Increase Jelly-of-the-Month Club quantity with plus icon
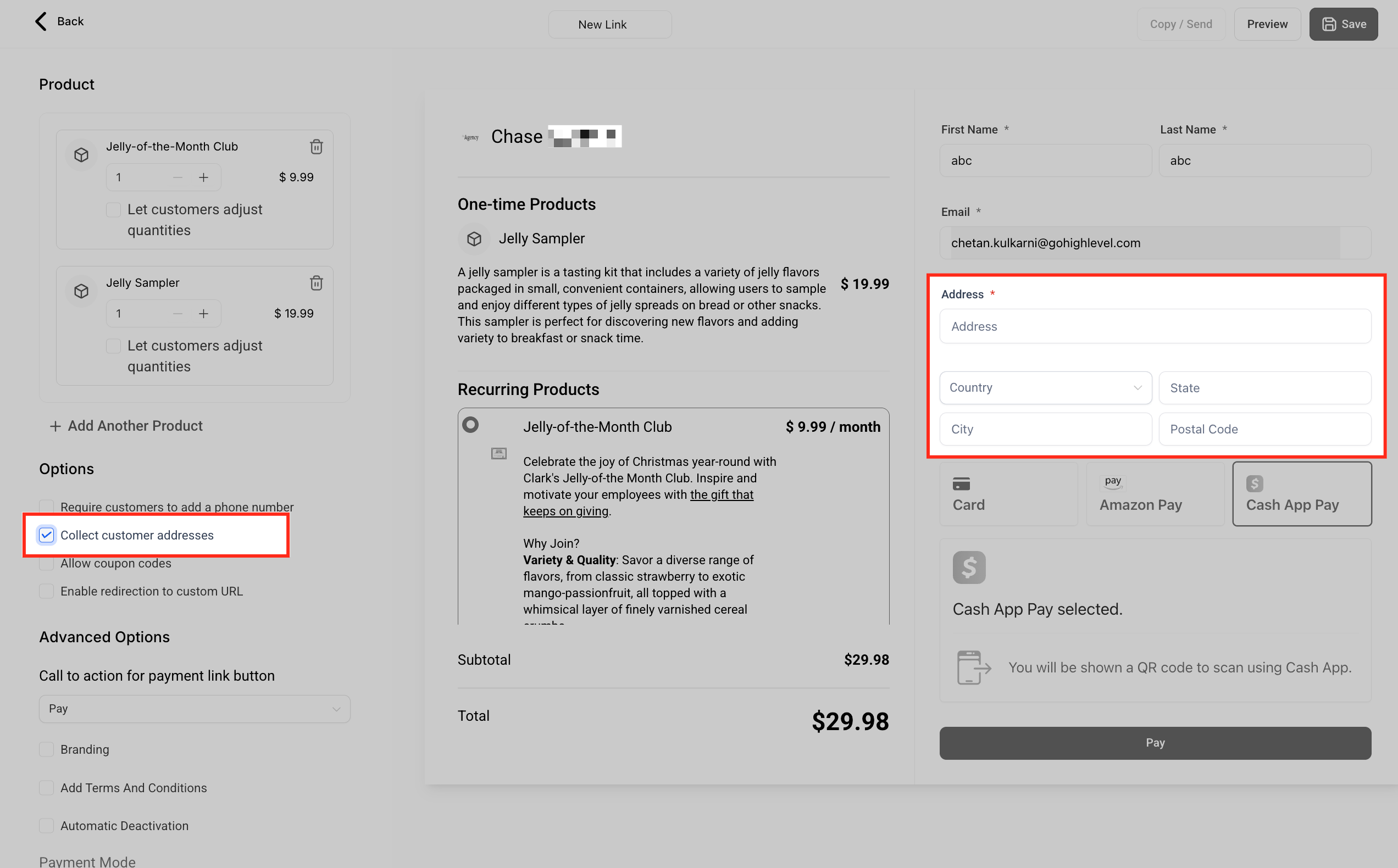Image resolution: width=1398 pixels, height=868 pixels. point(204,177)
